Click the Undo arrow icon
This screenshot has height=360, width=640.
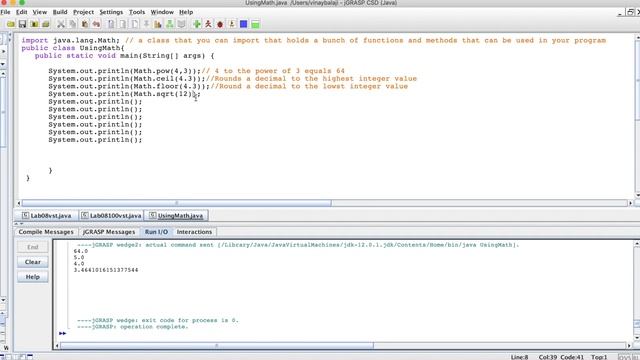point(96,24)
